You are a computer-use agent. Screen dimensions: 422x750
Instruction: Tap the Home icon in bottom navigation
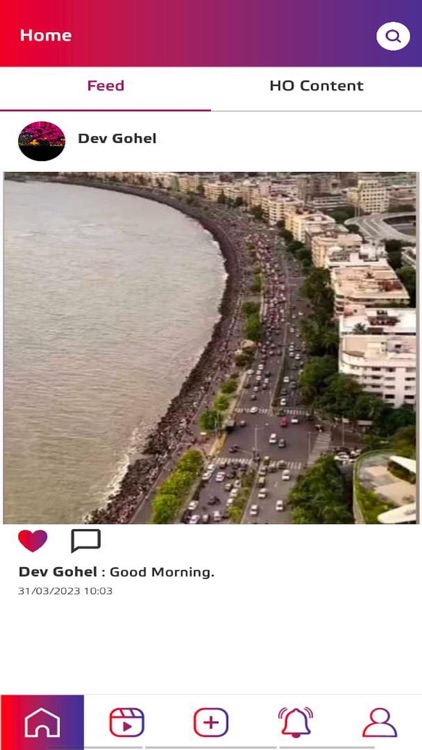[42, 722]
